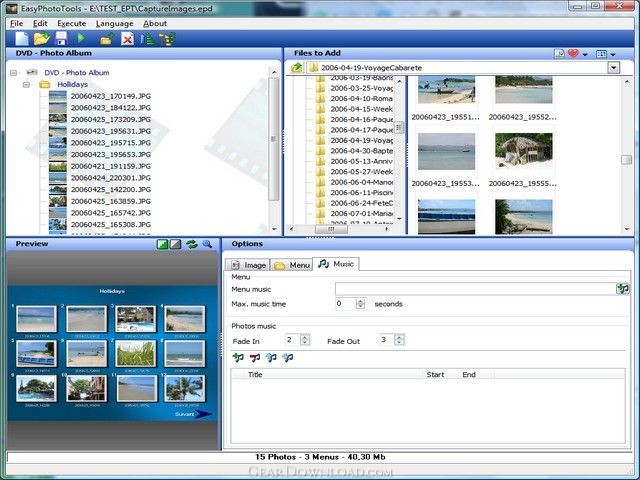Add a music track with the green note icon
This screenshot has height=480, width=640.
pyautogui.click(x=238, y=358)
